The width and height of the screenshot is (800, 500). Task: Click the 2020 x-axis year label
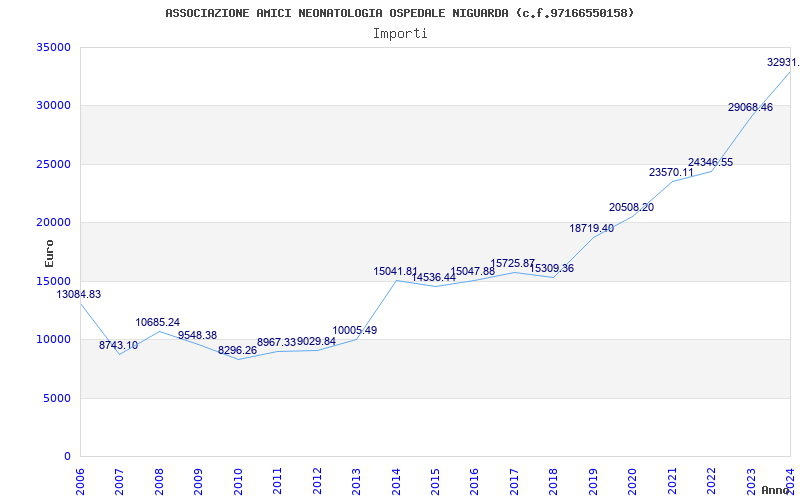point(633,480)
